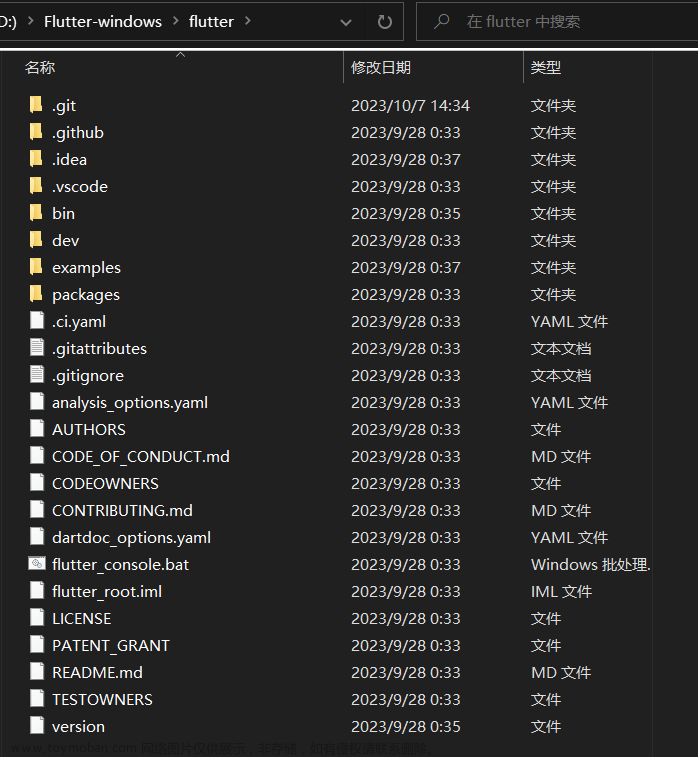The height and width of the screenshot is (757, 698).
Task: Select the dartdoc_options.yaml file name
Action: [131, 538]
